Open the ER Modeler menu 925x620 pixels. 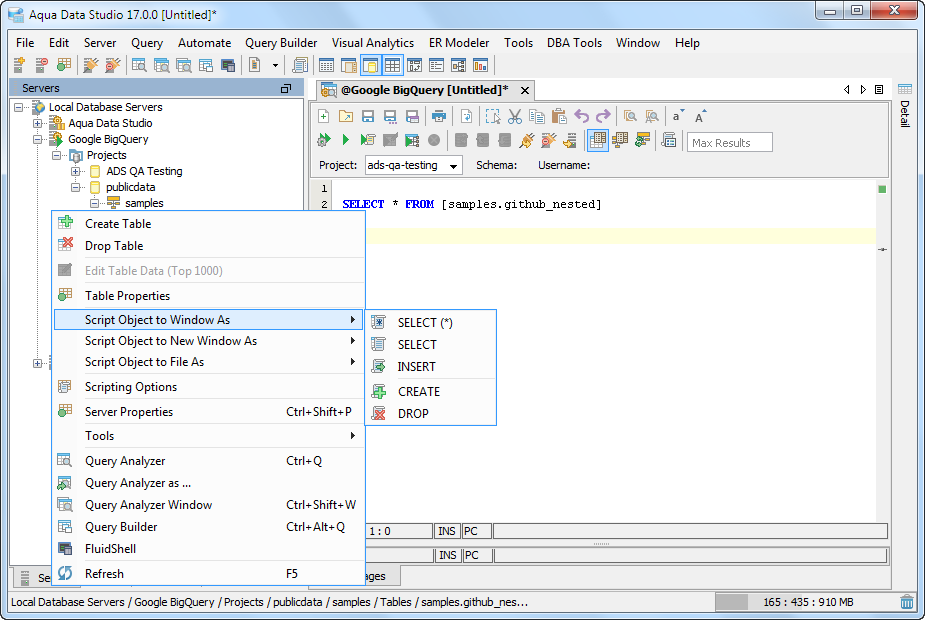(459, 42)
